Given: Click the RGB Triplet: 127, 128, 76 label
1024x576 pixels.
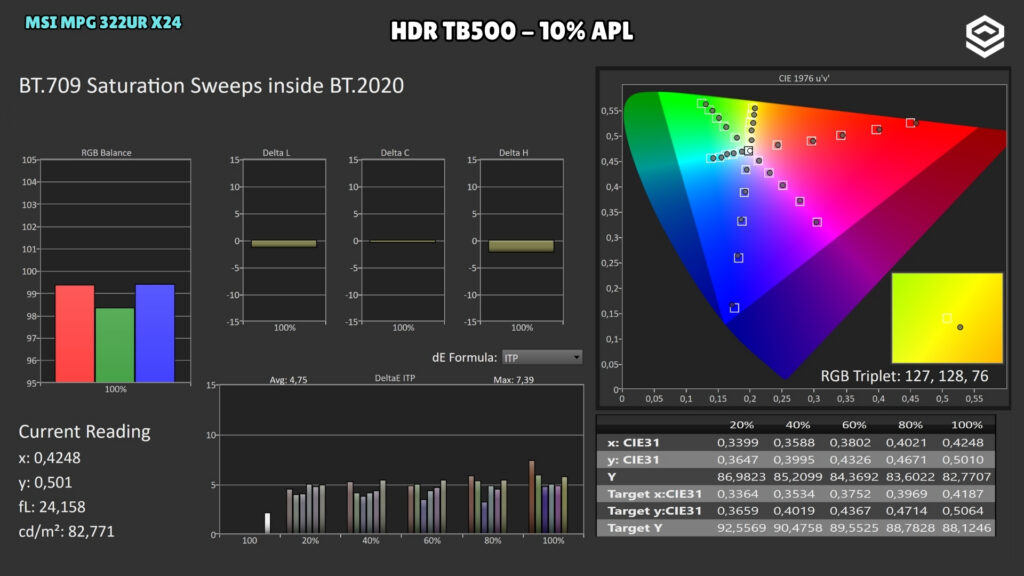Looking at the screenshot, I should point(904,376).
